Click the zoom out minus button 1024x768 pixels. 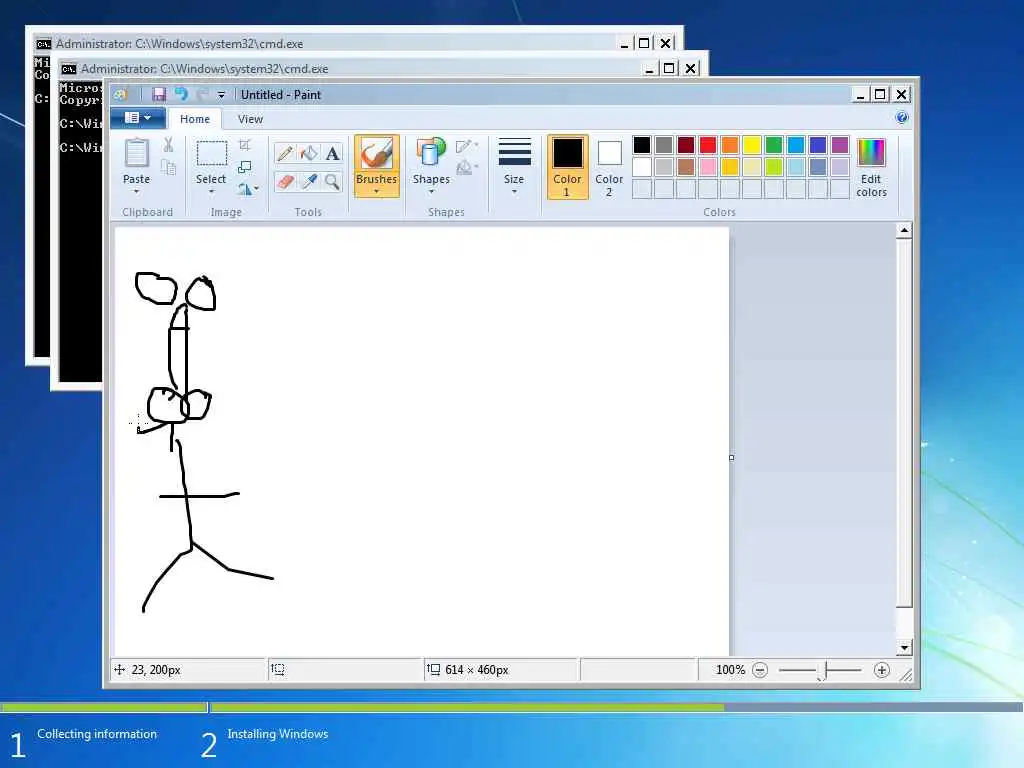coord(760,670)
